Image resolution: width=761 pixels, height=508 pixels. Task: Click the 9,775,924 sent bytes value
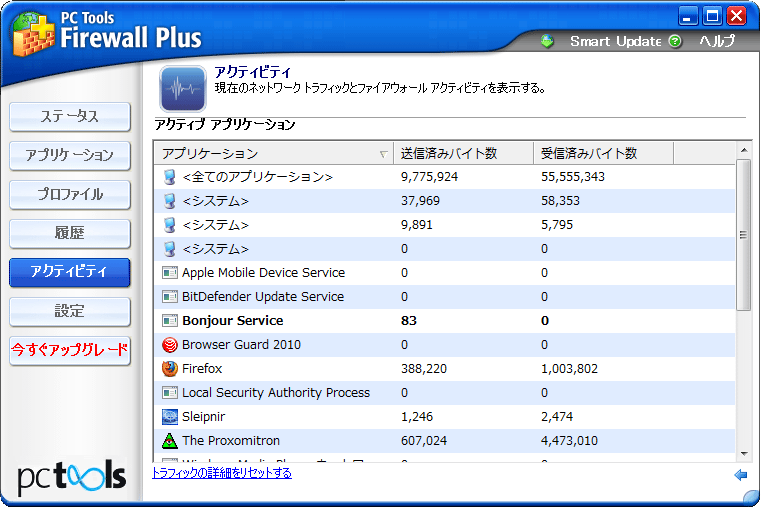pos(430,177)
